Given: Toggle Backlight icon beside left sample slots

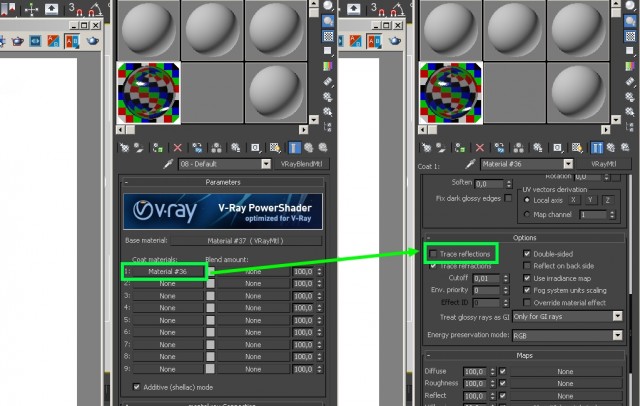Looking at the screenshot, I should (328, 21).
